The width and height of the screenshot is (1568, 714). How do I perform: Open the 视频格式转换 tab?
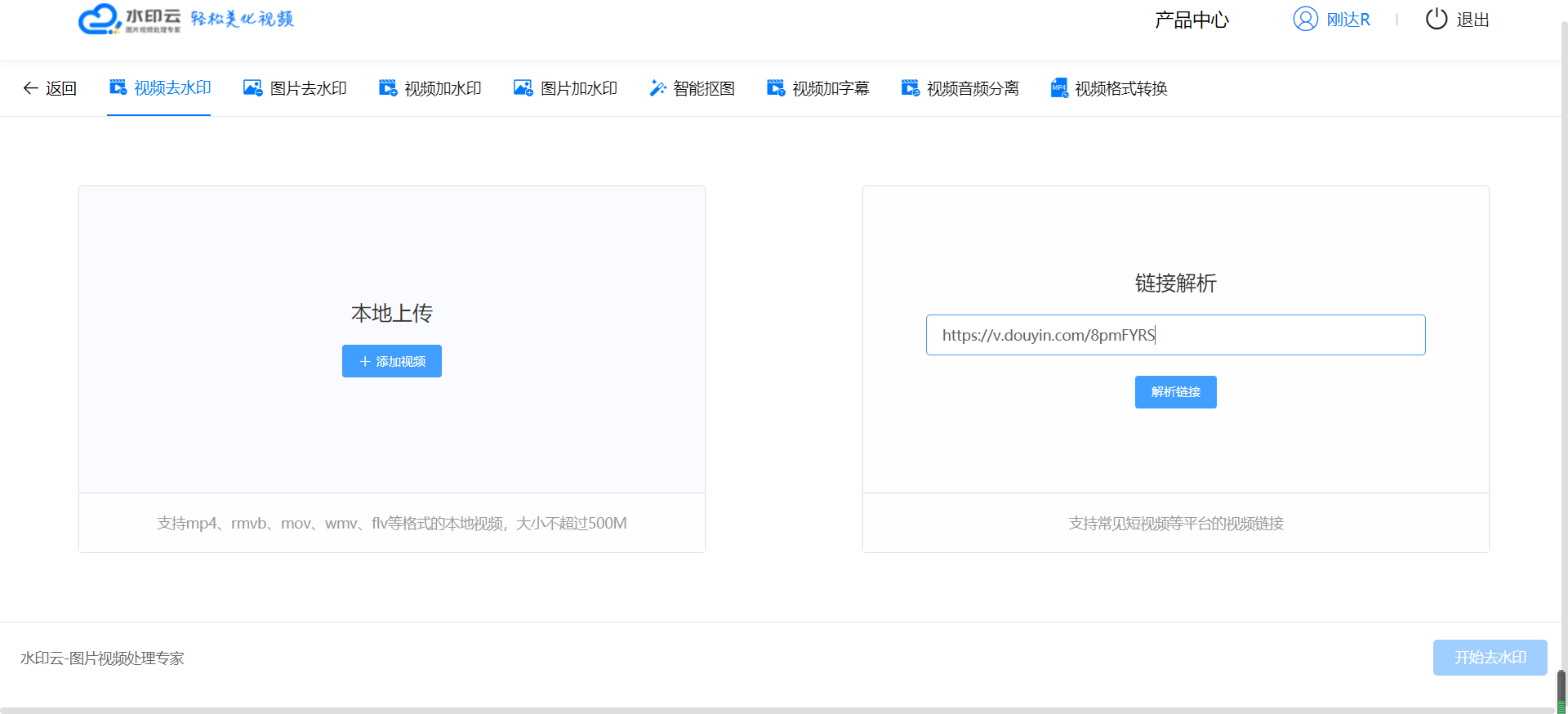1120,88
